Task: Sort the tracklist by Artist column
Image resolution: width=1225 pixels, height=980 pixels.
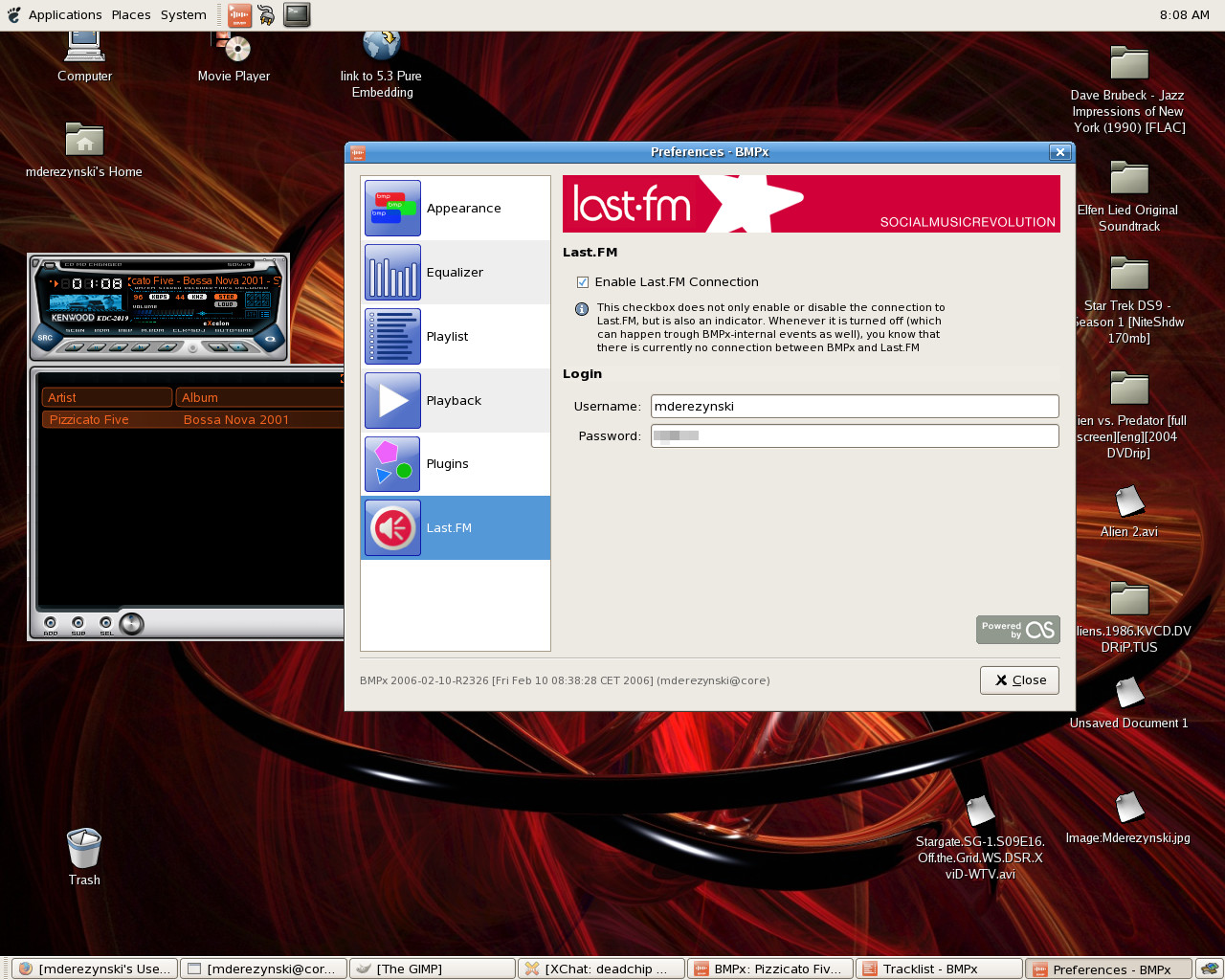Action: (x=106, y=397)
